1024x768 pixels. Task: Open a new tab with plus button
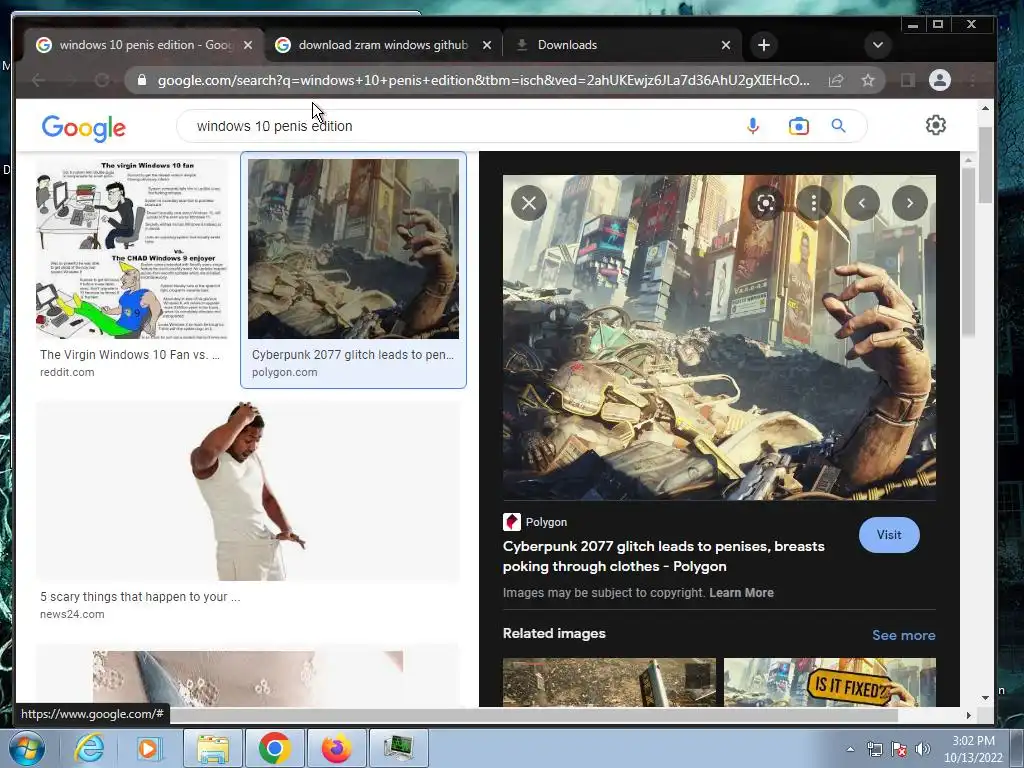(764, 45)
